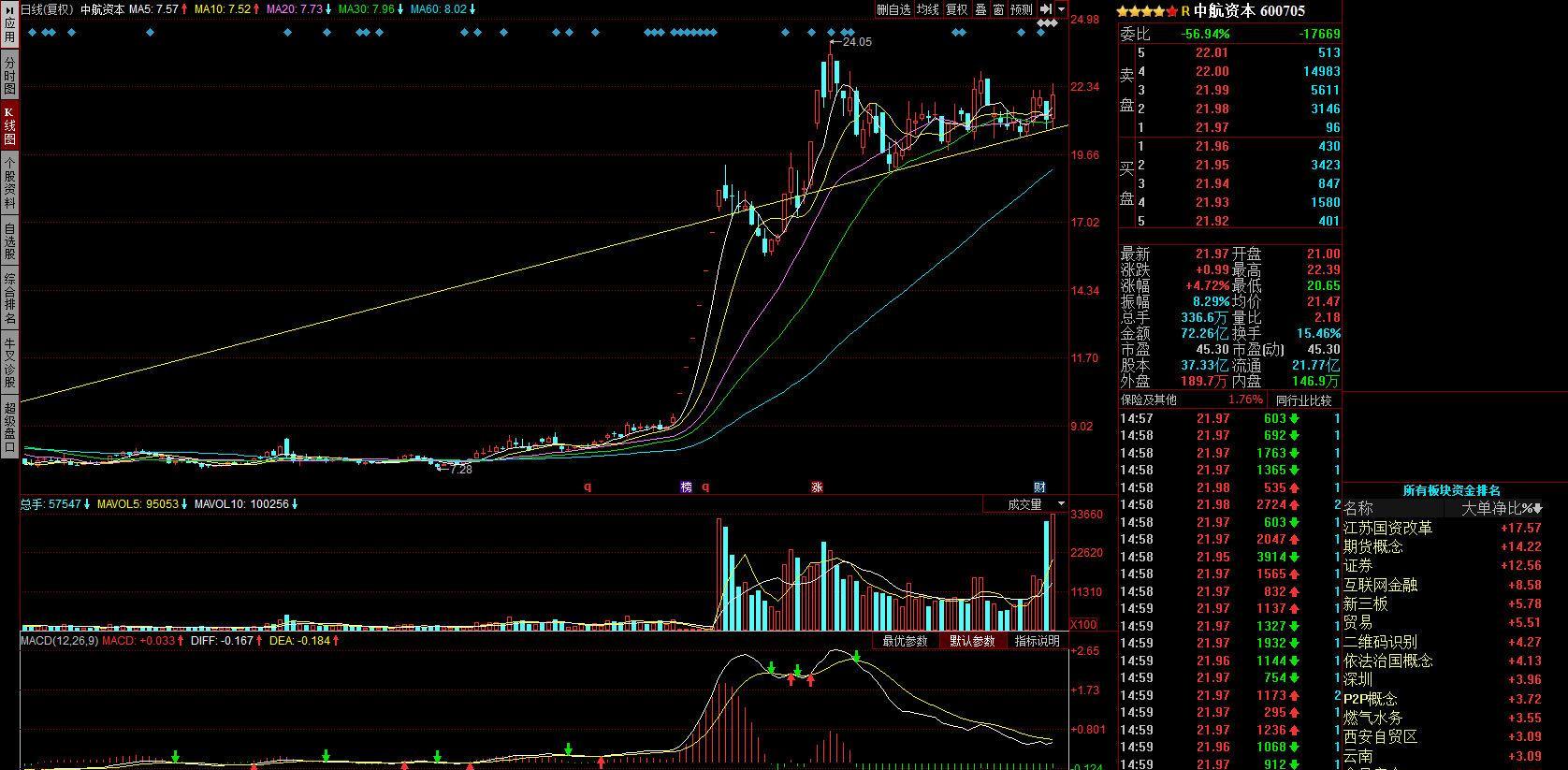Screen dimensions: 1568x770
Task: Sort by the 大单净比% column header
Action: tap(1502, 509)
